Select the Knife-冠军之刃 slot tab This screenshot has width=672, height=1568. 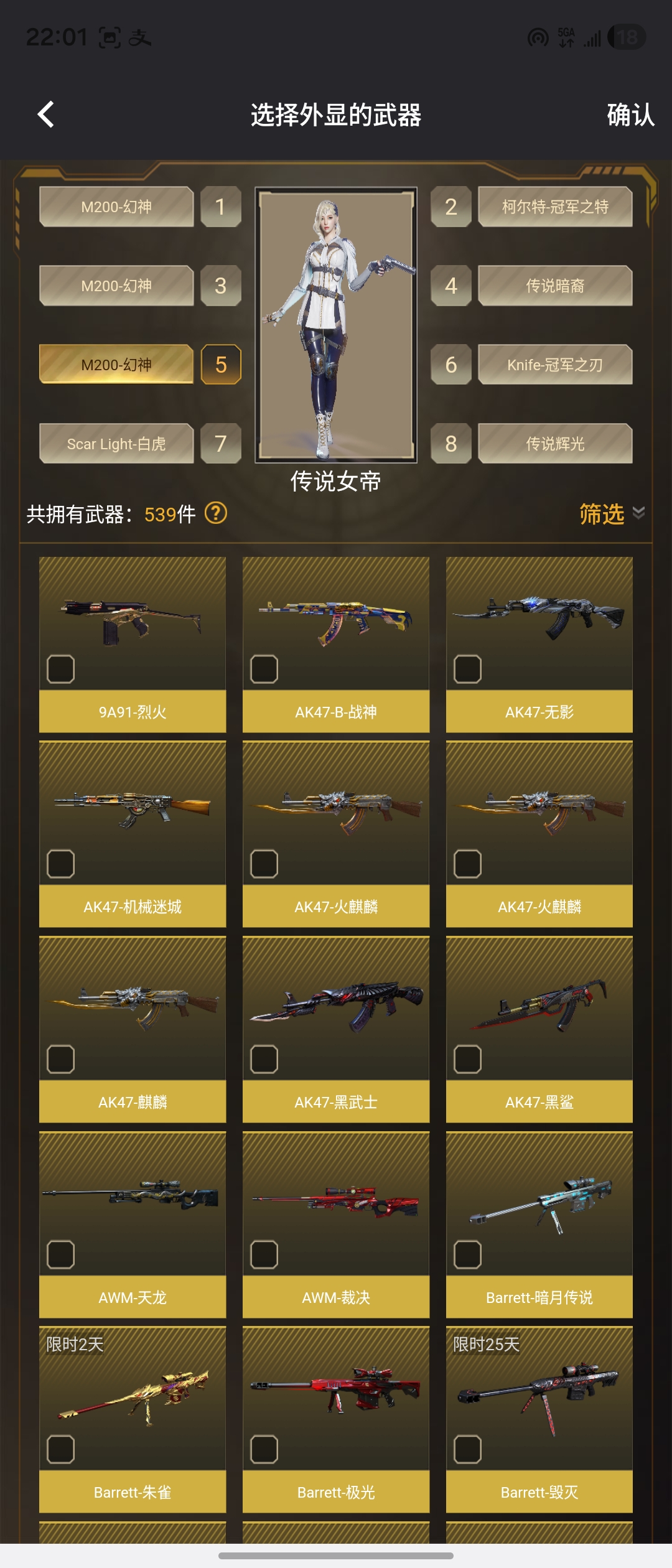(x=555, y=365)
